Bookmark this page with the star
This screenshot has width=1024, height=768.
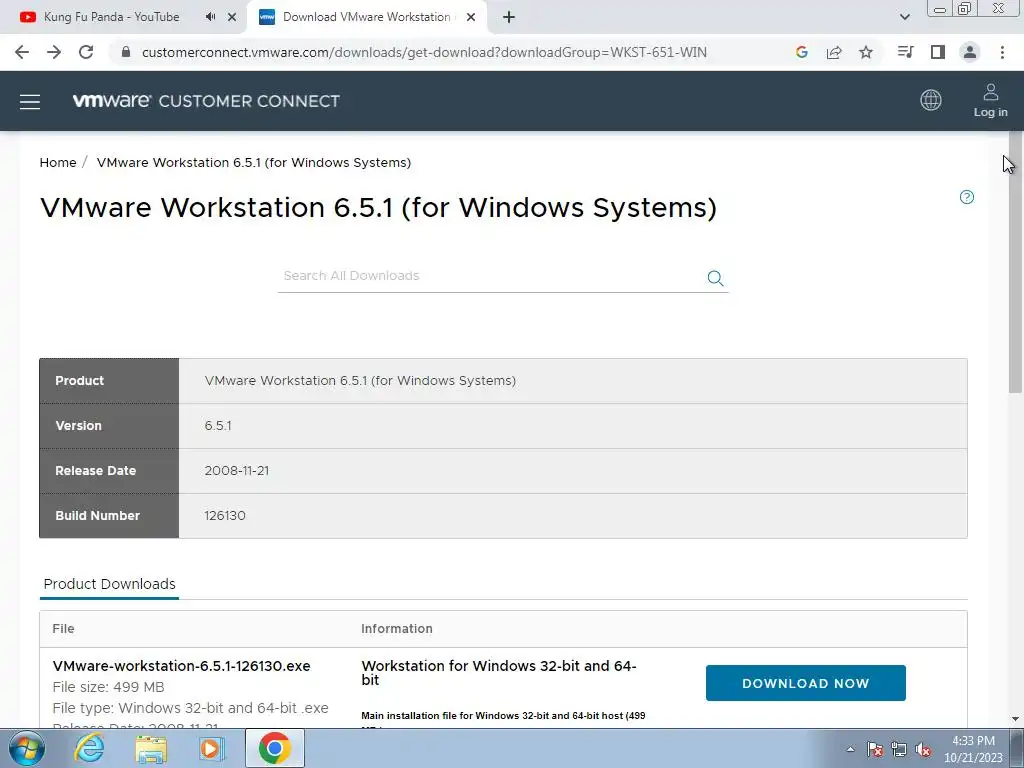click(x=866, y=52)
